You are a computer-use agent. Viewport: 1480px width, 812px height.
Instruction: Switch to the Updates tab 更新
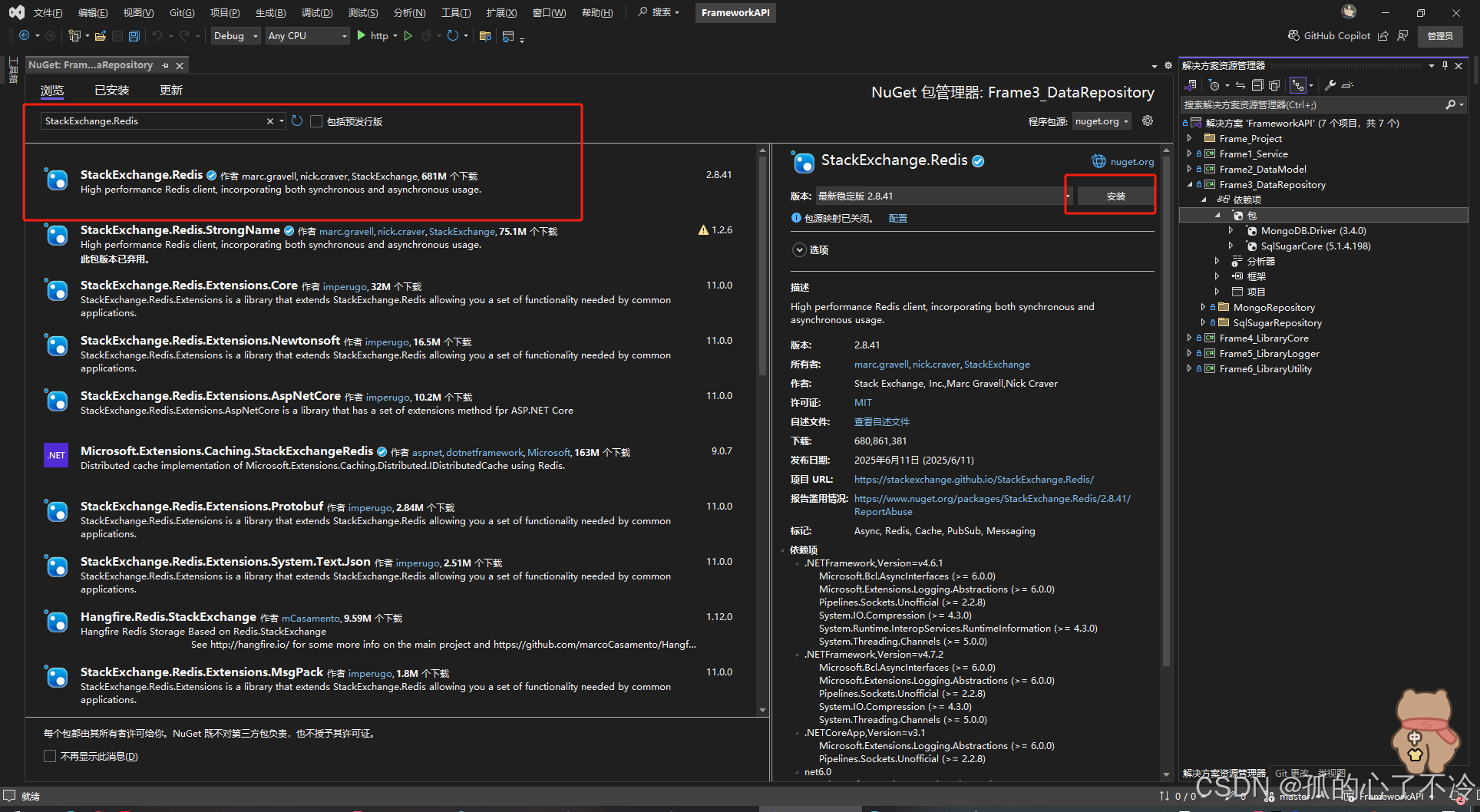tap(171, 91)
